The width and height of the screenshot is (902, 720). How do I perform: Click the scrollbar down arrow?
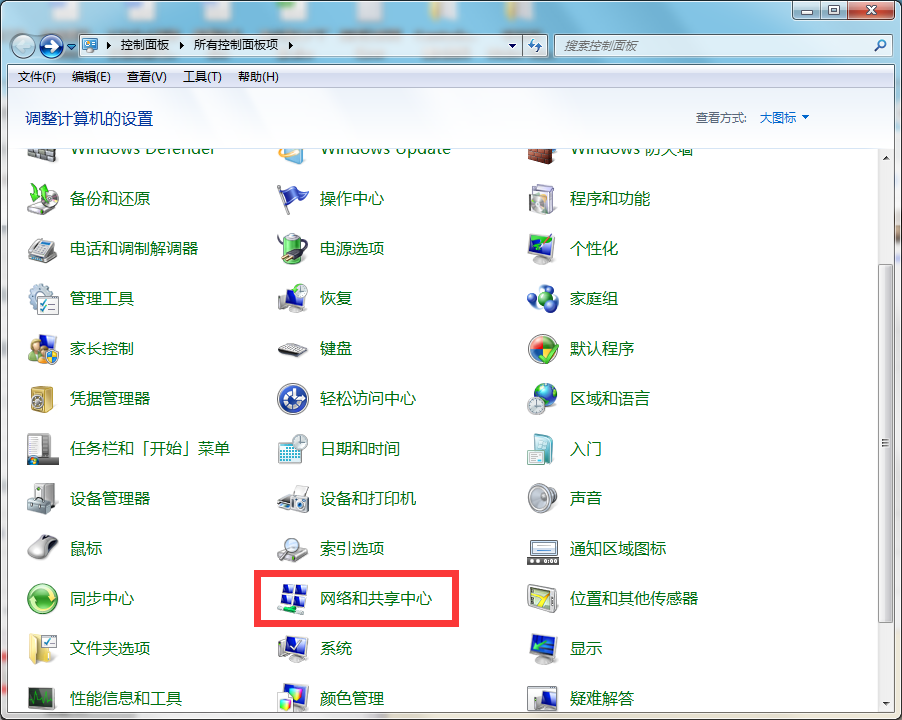pyautogui.click(x=885, y=704)
